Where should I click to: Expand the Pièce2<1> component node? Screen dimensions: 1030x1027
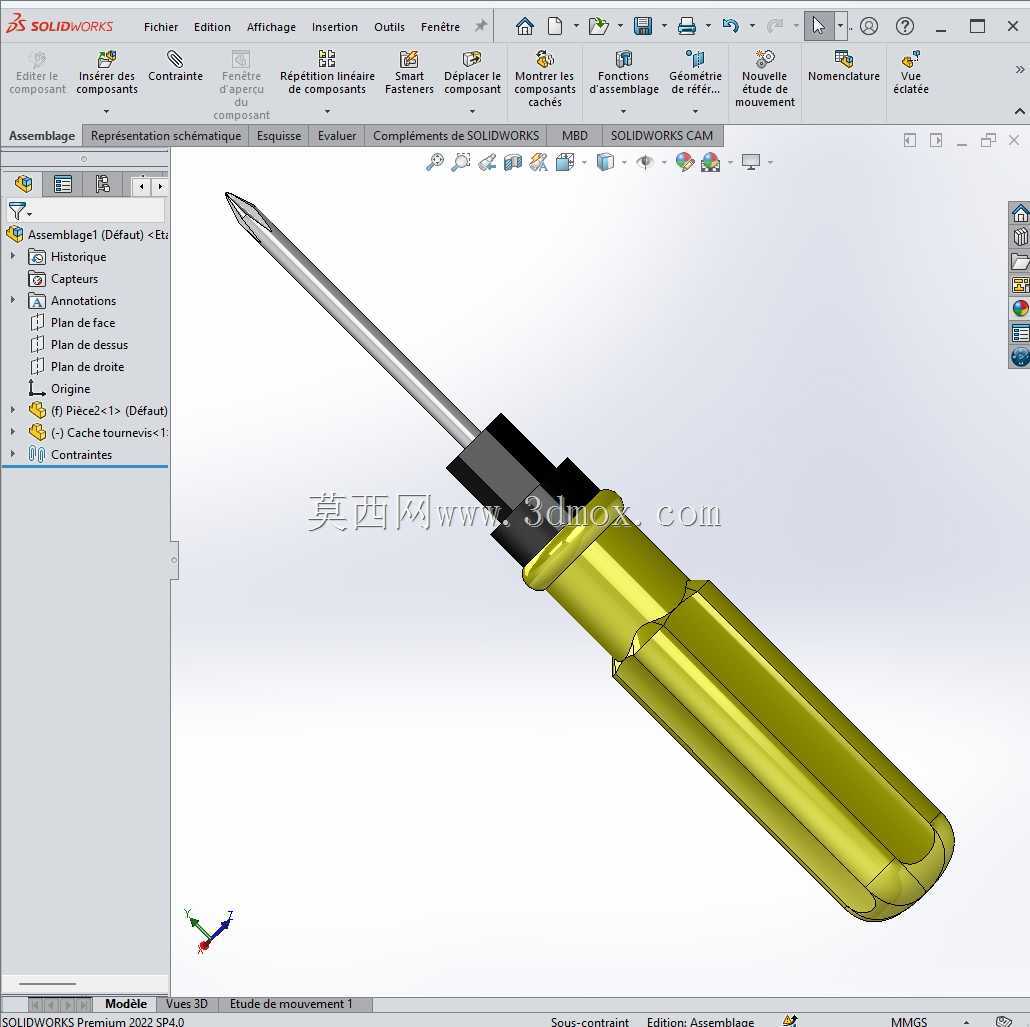12,410
